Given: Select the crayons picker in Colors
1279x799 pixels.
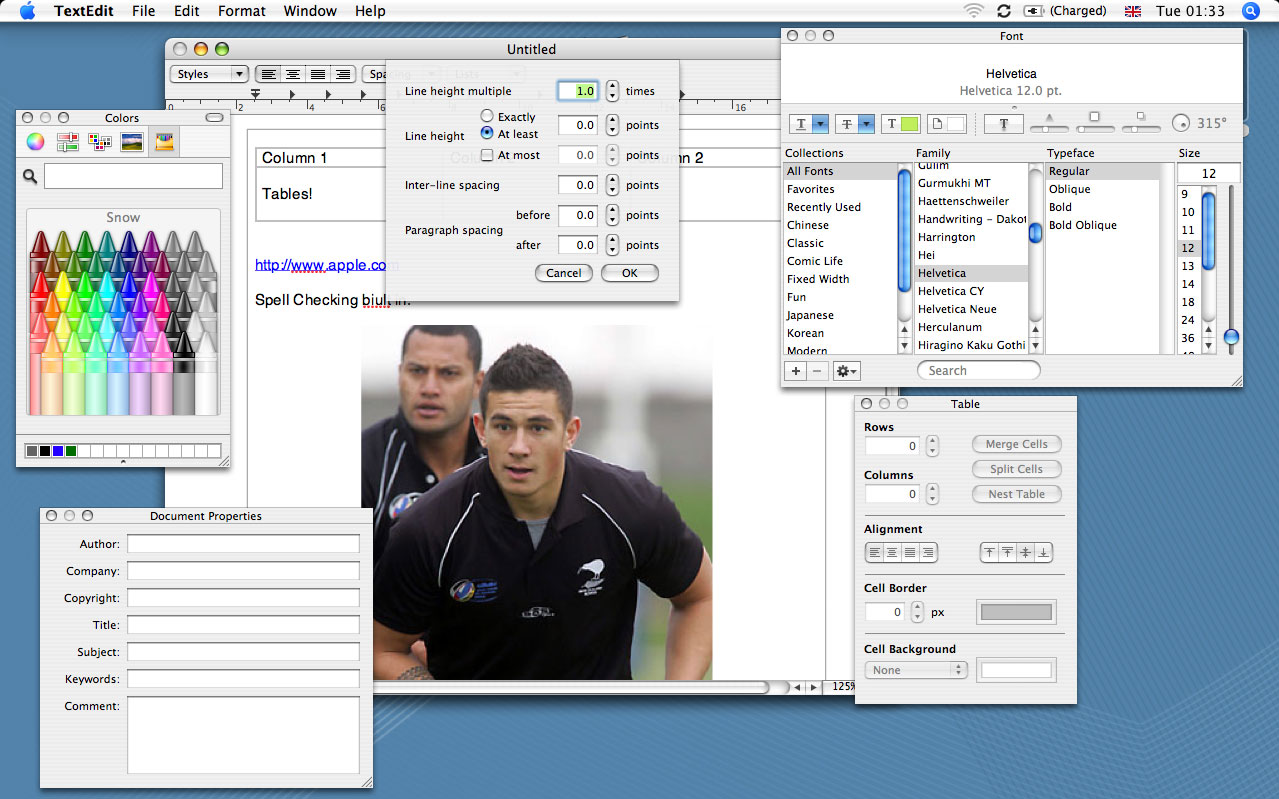Looking at the screenshot, I should pos(164,142).
